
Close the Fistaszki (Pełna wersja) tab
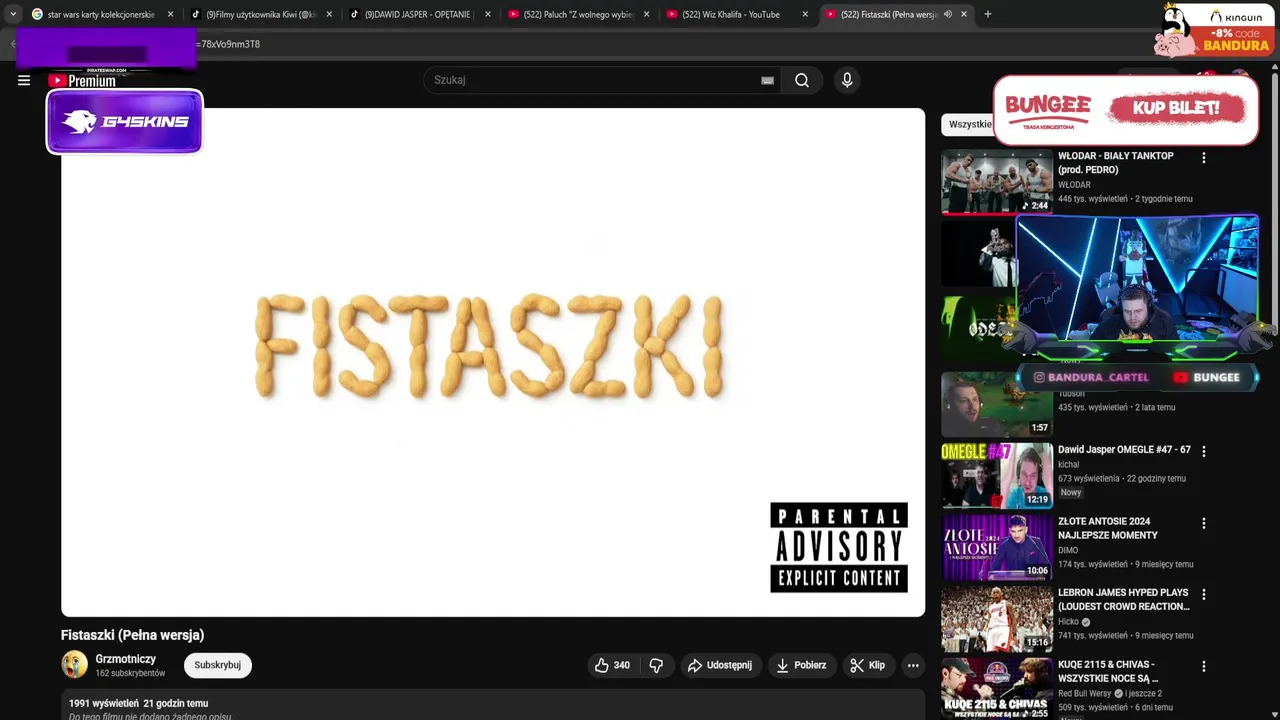(964, 14)
